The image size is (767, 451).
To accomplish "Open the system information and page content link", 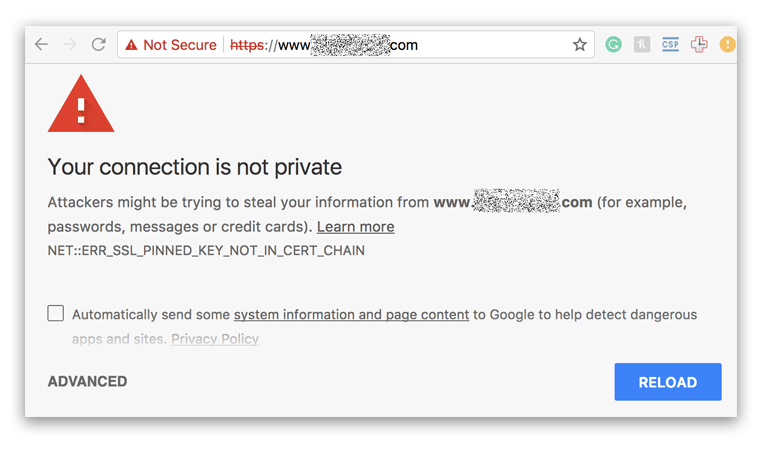I will (x=351, y=314).
